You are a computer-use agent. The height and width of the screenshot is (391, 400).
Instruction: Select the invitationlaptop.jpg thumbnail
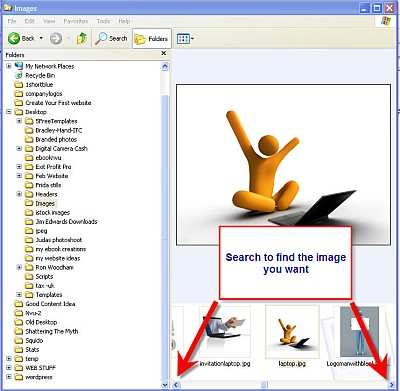[x=225, y=332]
